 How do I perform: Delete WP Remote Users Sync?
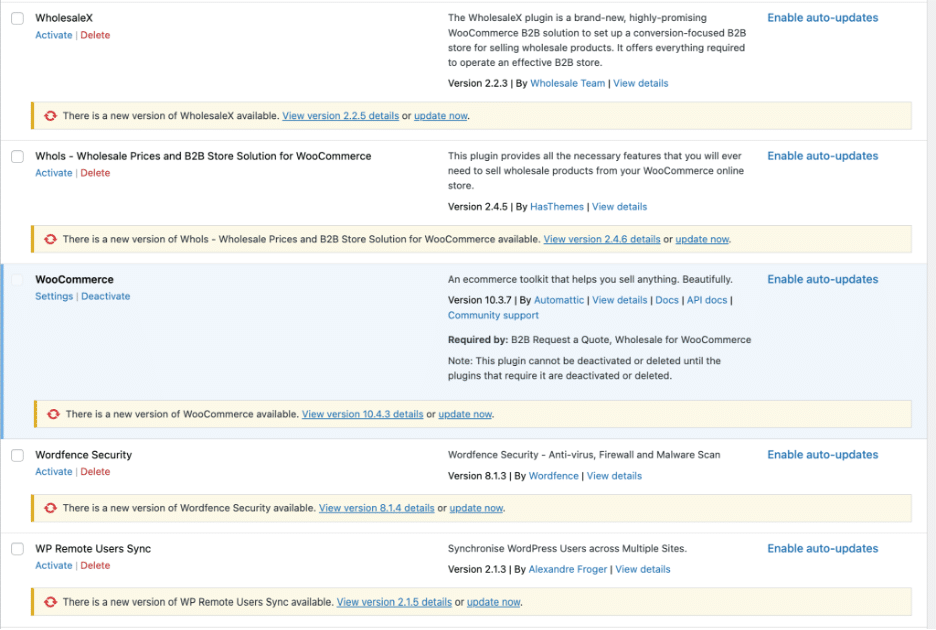[x=95, y=566]
